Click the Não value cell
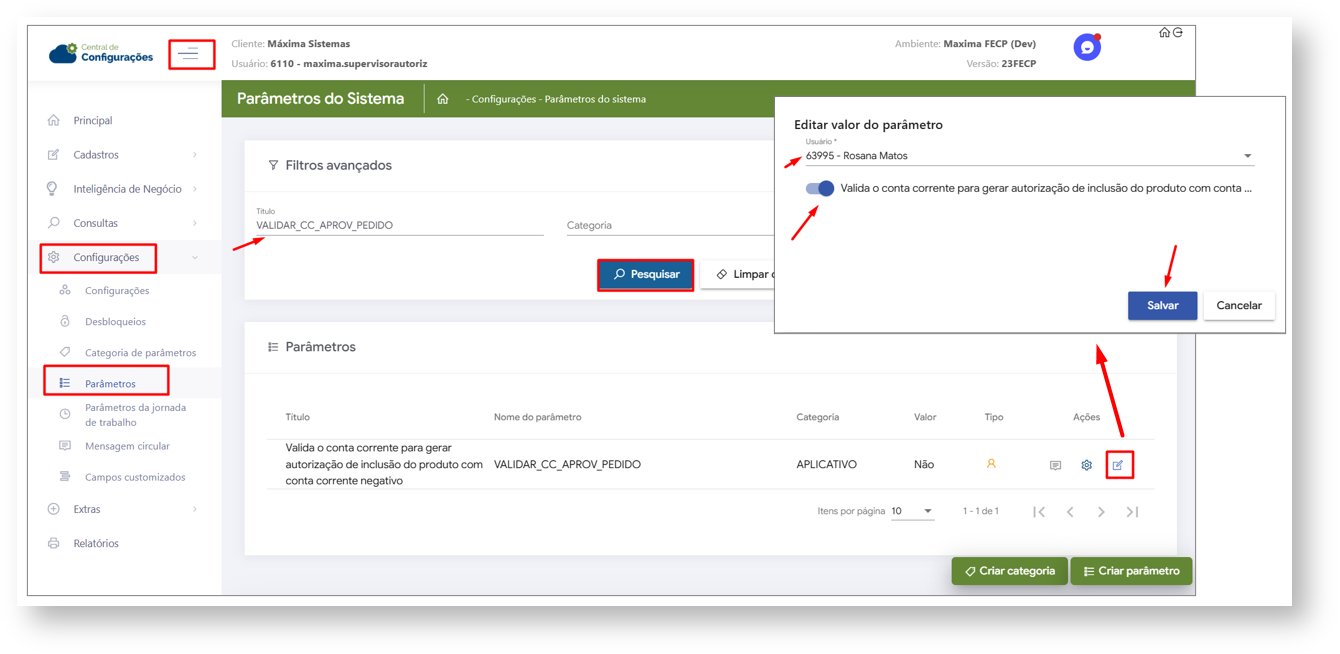This screenshot has width=1340, height=654. (924, 464)
